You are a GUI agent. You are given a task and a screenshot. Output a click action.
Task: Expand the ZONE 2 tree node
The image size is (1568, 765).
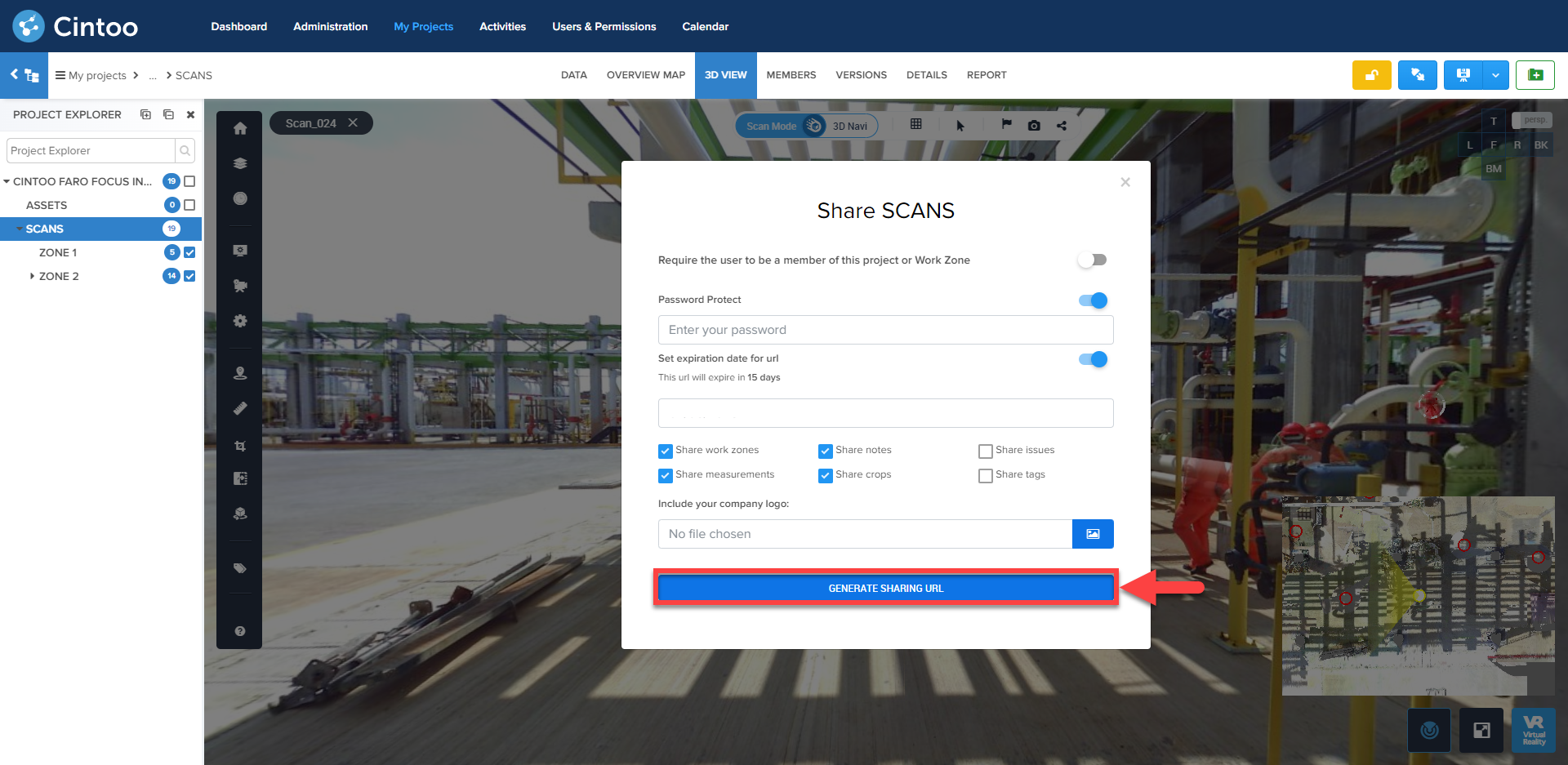click(x=32, y=276)
